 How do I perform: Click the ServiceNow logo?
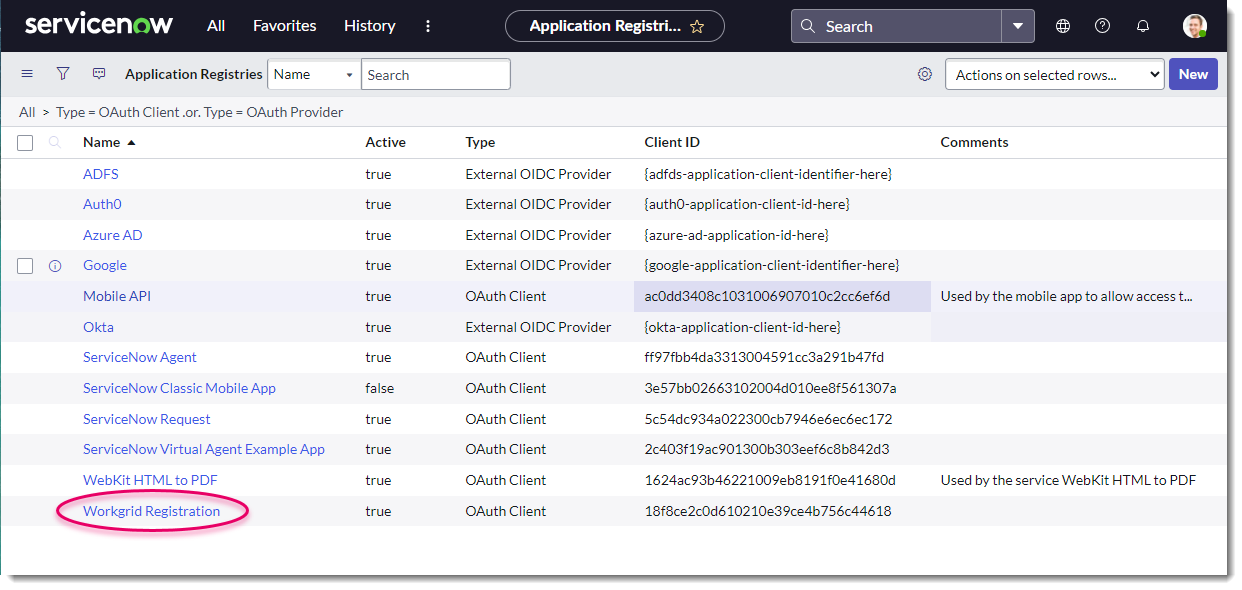[98, 25]
